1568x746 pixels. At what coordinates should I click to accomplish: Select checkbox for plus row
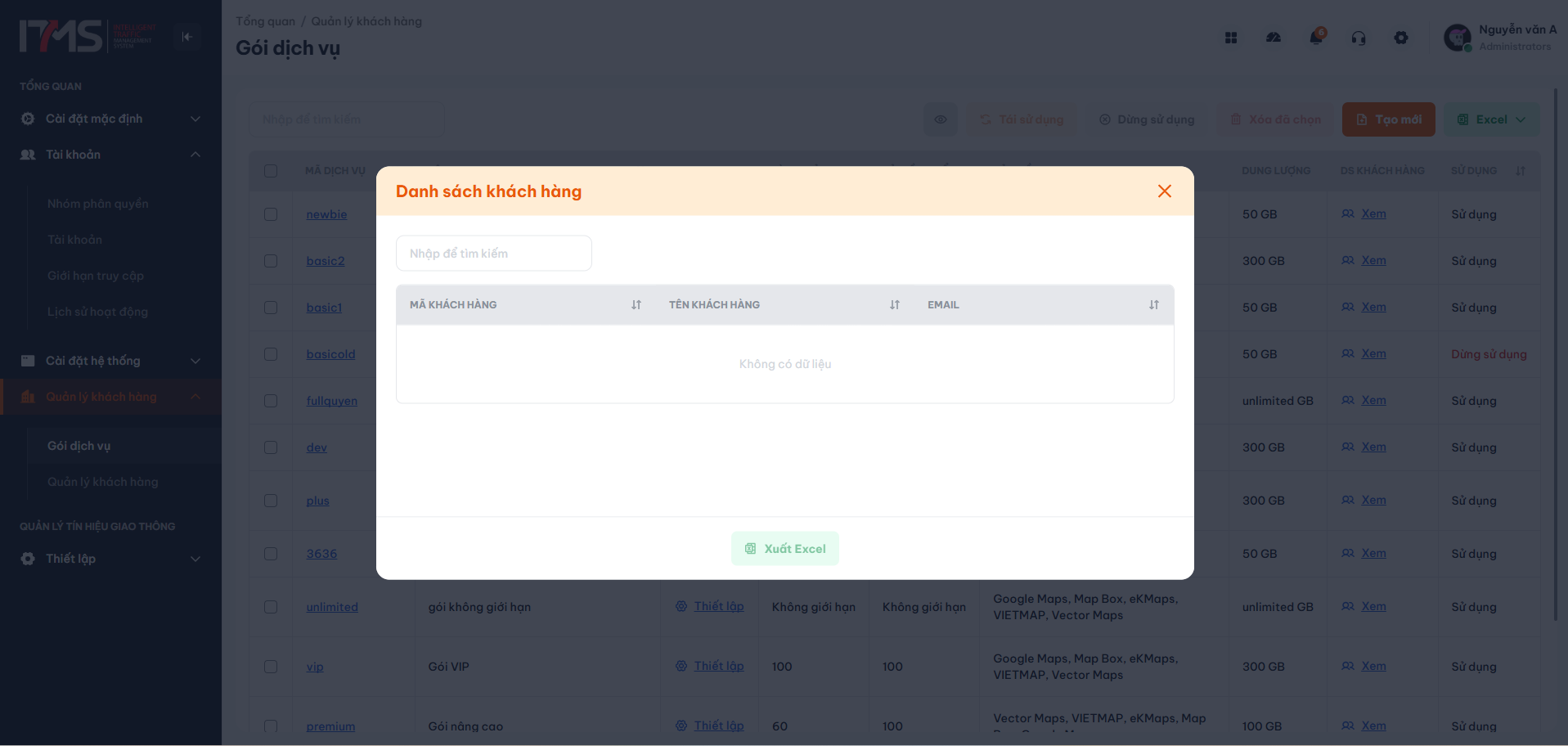point(271,501)
